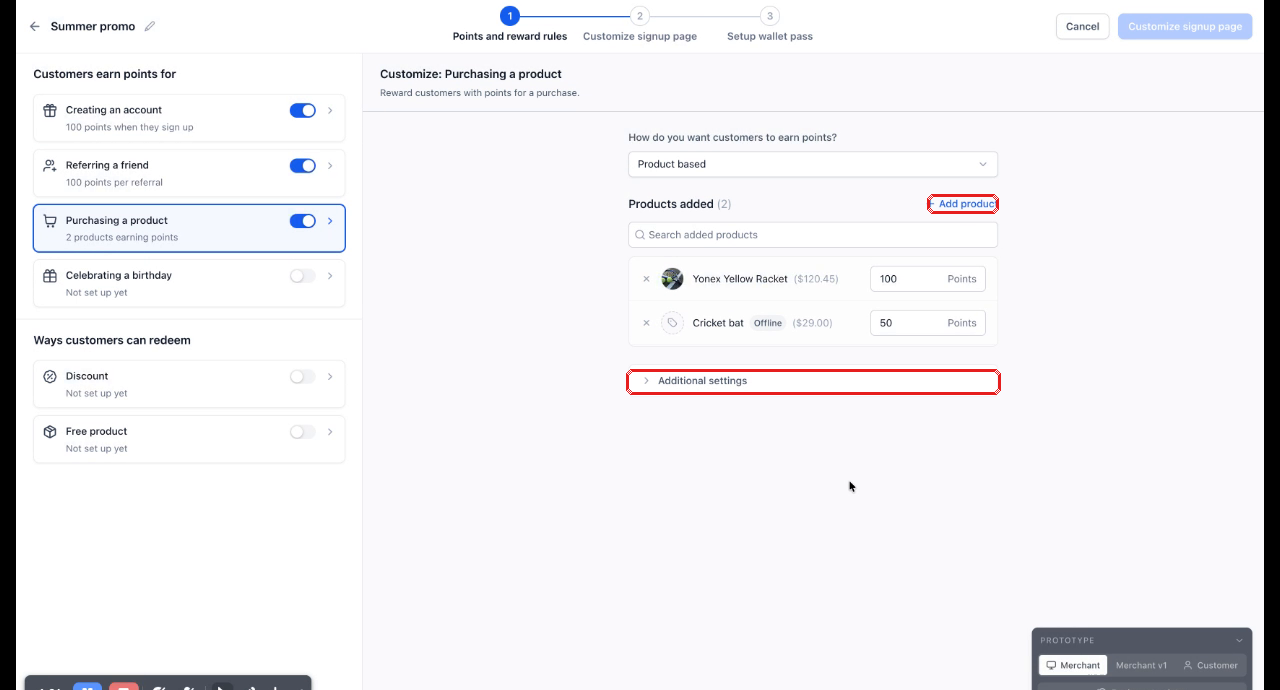Click the Yonex Yellow Racket product thumbnail
1280x690 pixels.
[x=672, y=279]
